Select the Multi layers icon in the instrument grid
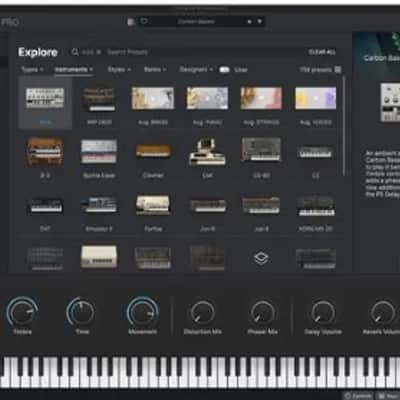400x400 pixels. (x=261, y=258)
